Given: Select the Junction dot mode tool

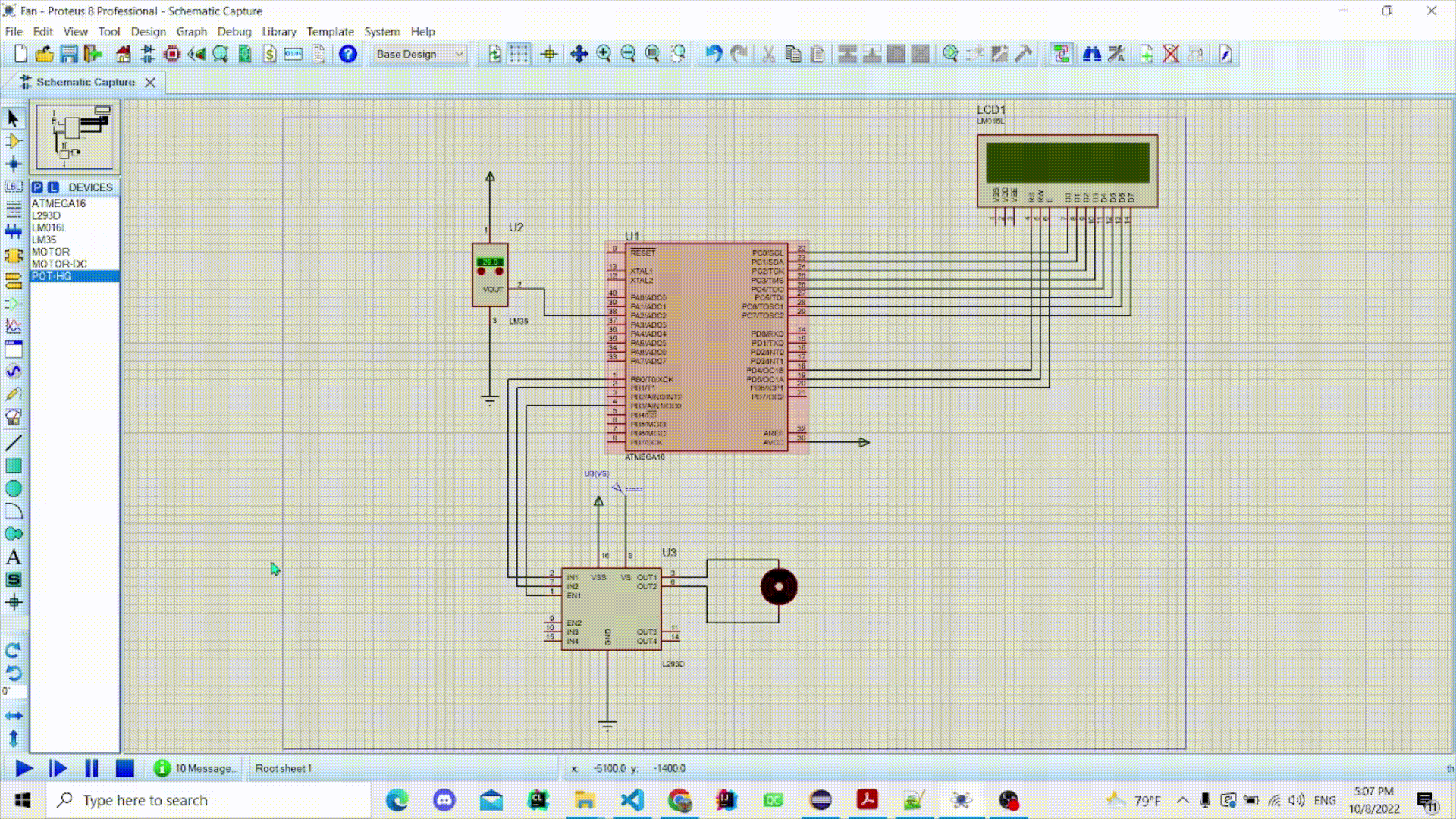Looking at the screenshot, I should click(x=13, y=164).
